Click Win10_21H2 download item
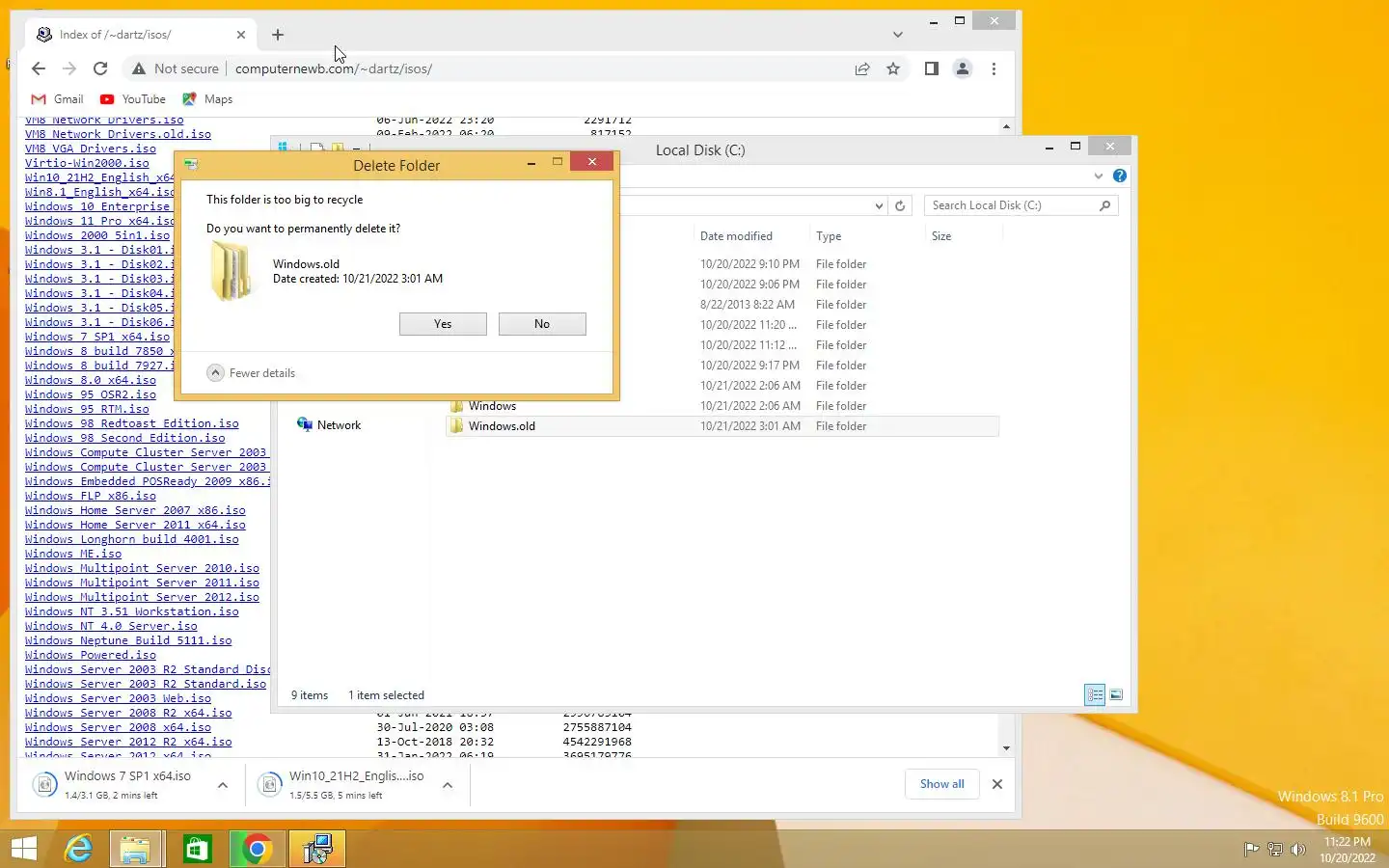Image resolution: width=1389 pixels, height=868 pixels. click(x=345, y=785)
